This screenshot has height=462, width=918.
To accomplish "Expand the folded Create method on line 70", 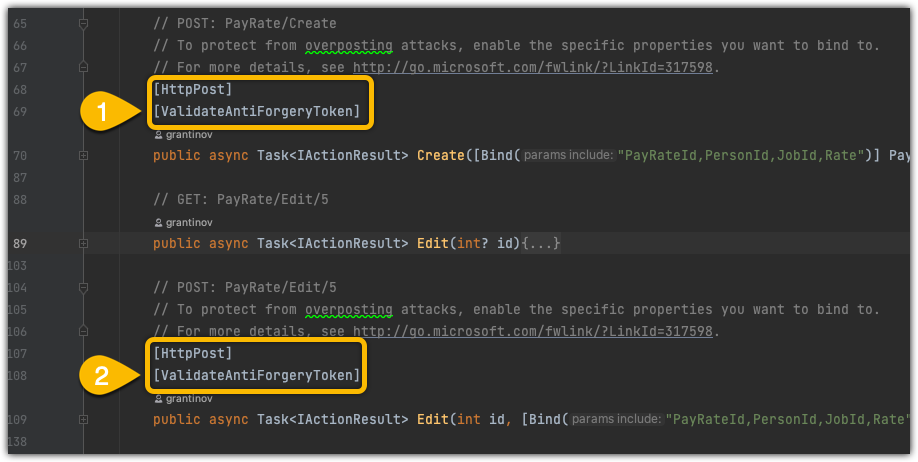I will (x=83, y=156).
